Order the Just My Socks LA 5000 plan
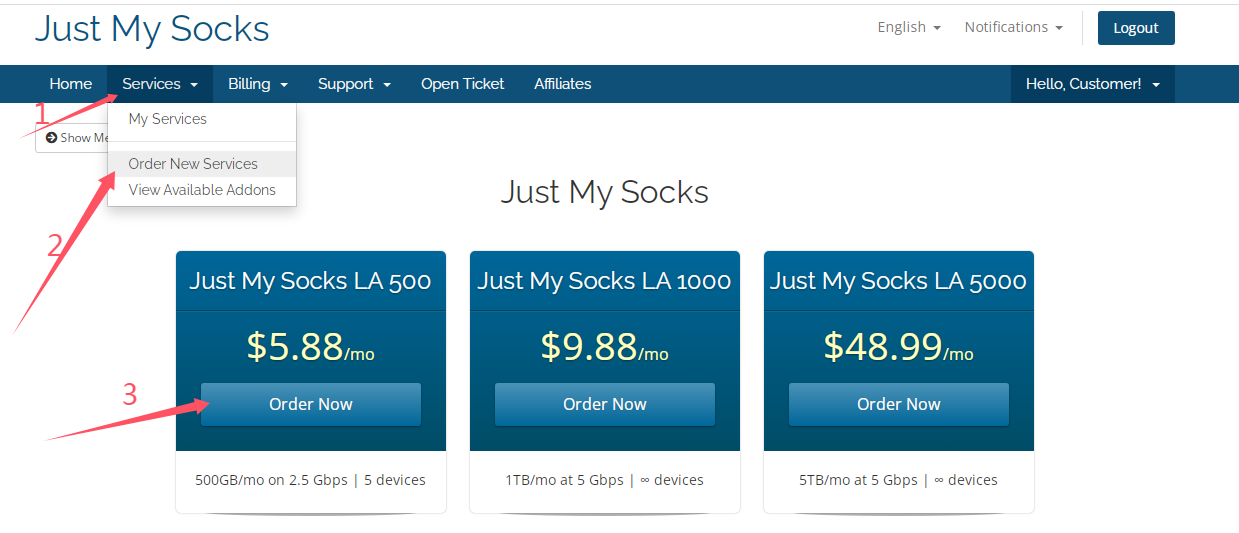 pos(899,405)
